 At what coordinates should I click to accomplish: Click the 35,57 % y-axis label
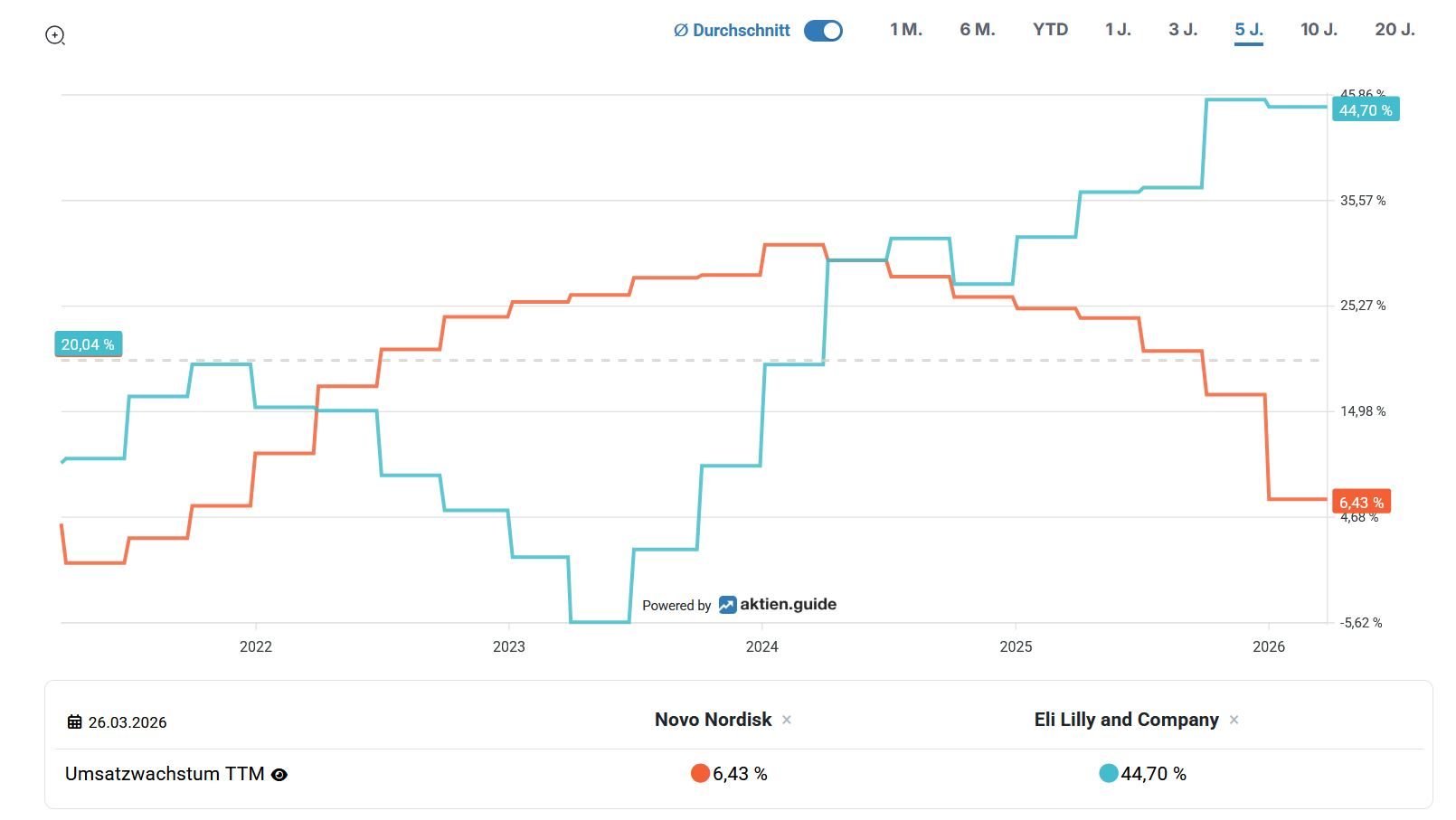(1363, 201)
